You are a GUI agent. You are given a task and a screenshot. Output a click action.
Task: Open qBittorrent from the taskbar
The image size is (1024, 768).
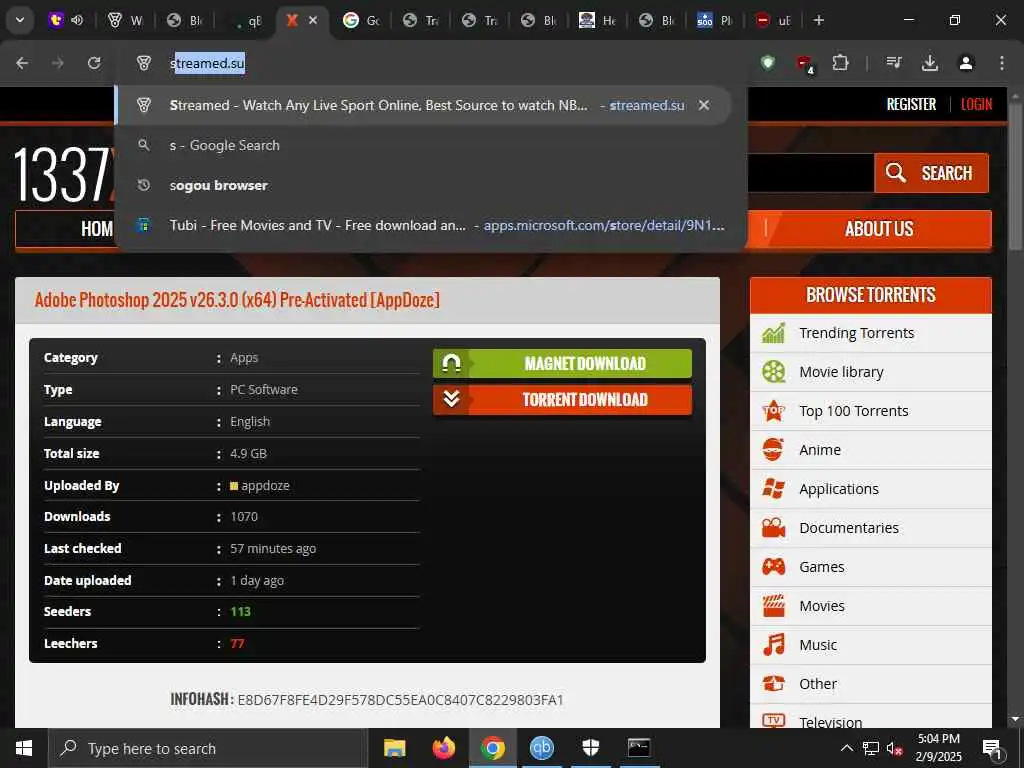click(x=541, y=748)
